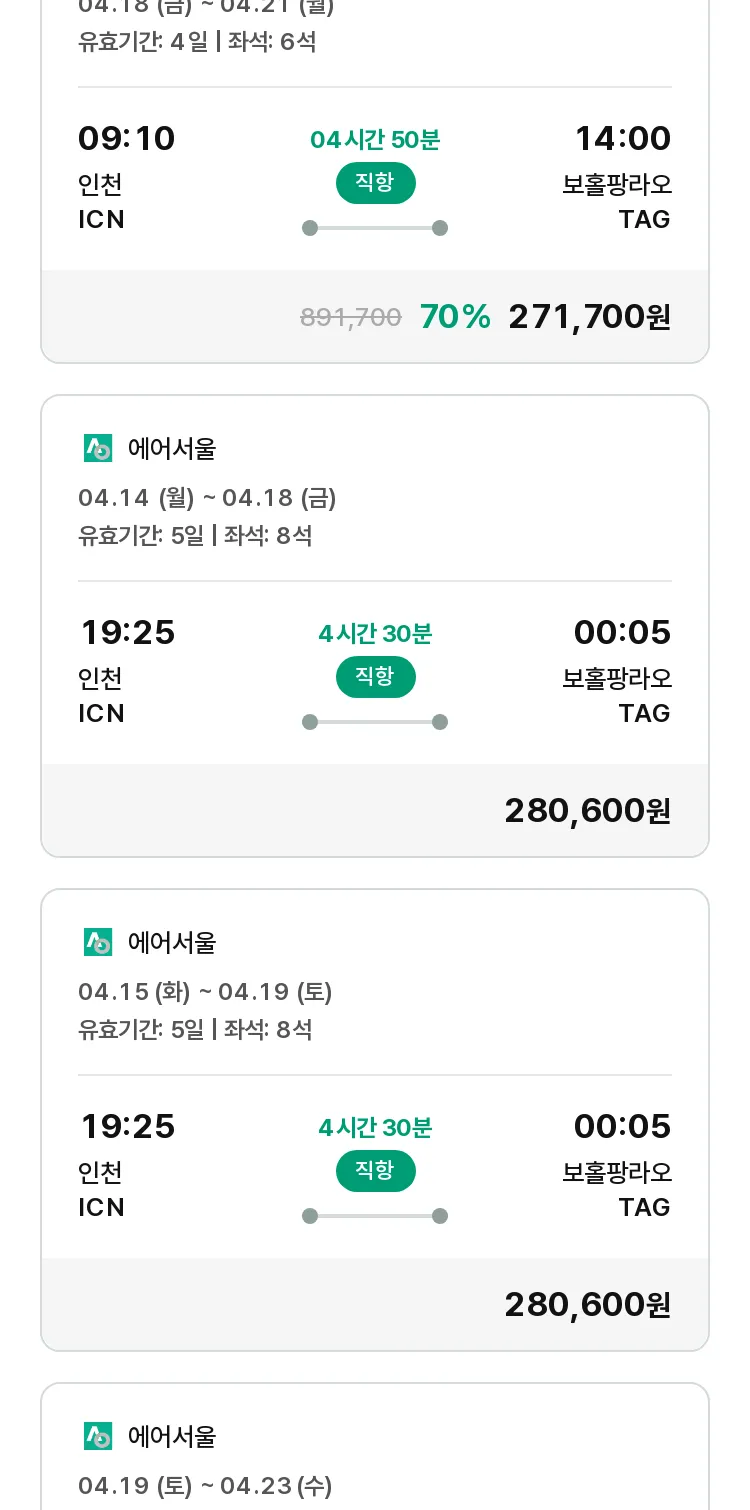This screenshot has width=750, height=1510.
Task: Tap Air Seoul logo on 04.15 flight
Action: (x=98, y=942)
